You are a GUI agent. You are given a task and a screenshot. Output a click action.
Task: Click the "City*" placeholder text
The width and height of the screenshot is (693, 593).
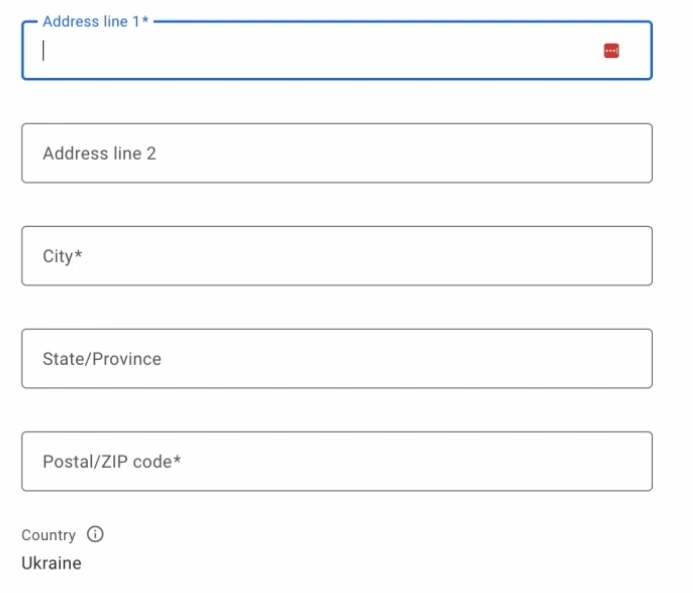point(62,256)
